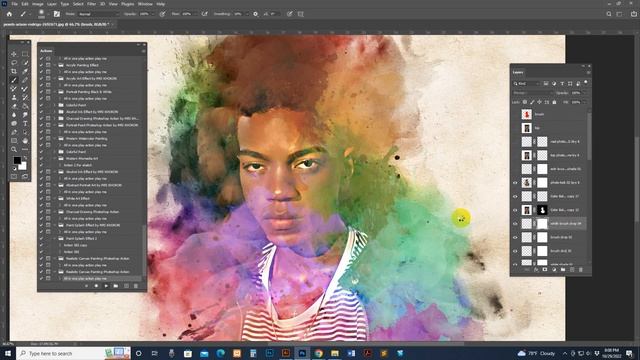
Task: Click Play selection in Actions panel
Action: click(106, 286)
